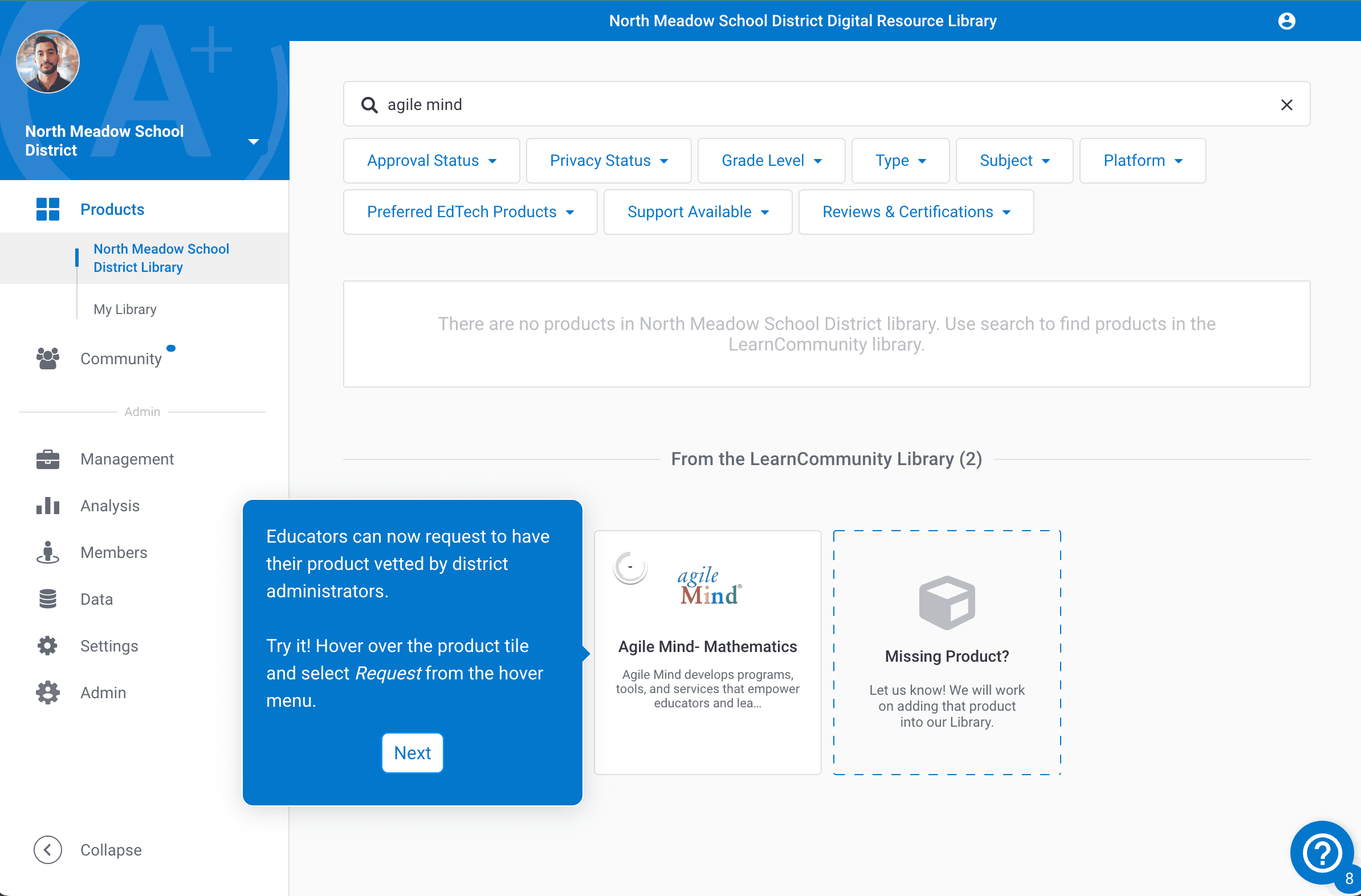The width and height of the screenshot is (1361, 896).
Task: Expand Preferred EdTech Products filter
Action: (470, 212)
